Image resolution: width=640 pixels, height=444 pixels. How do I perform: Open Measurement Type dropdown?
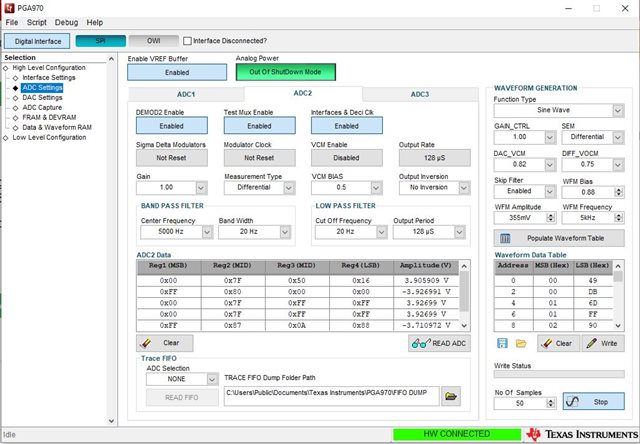pyautogui.click(x=289, y=188)
